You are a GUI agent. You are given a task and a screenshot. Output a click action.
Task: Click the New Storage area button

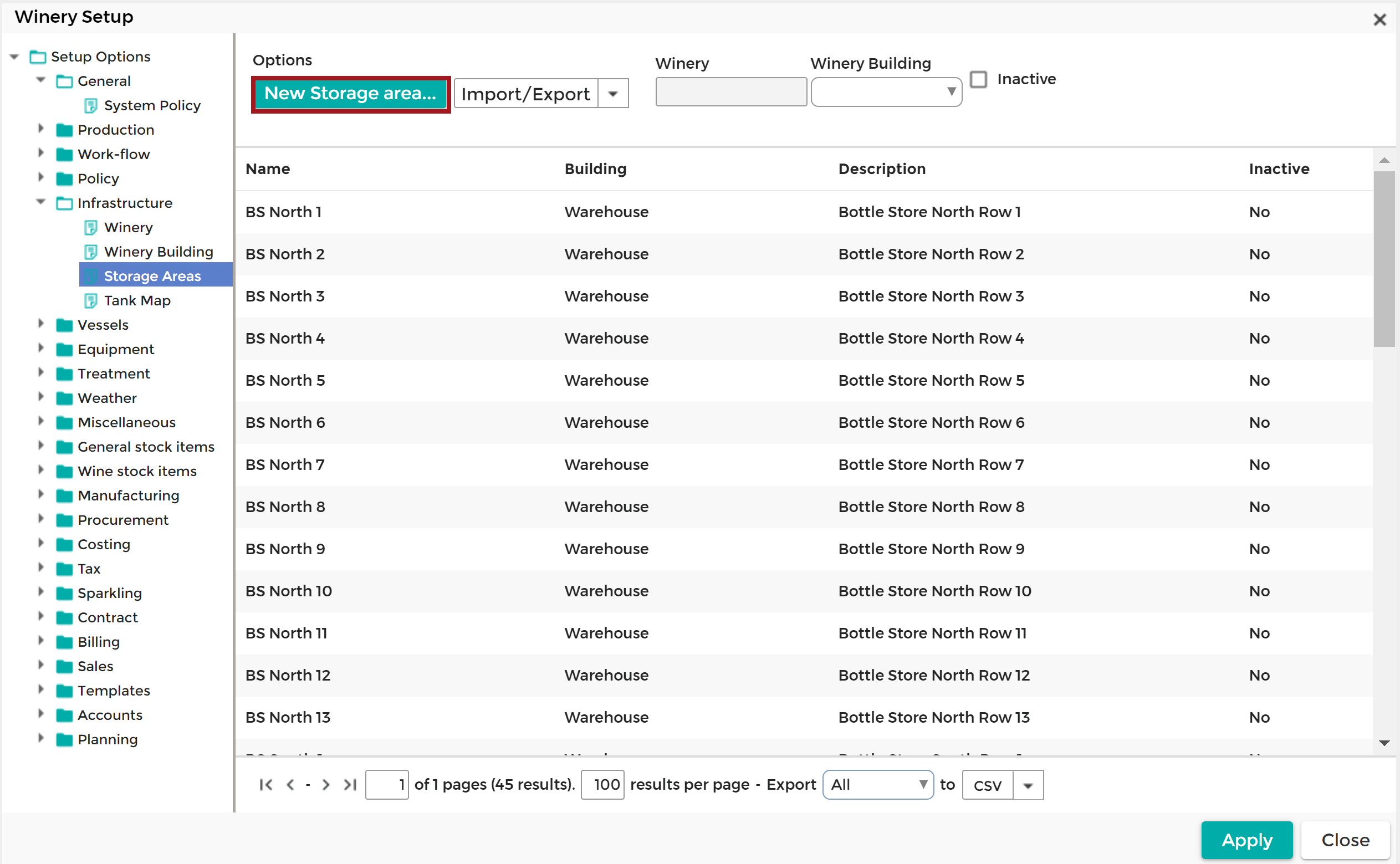coord(350,94)
